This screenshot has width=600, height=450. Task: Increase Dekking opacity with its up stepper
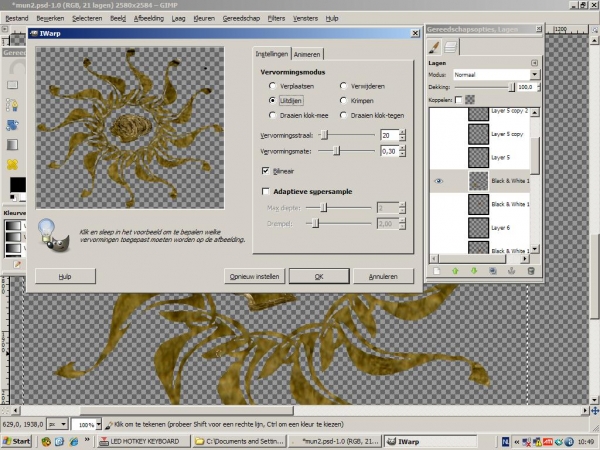(538, 85)
